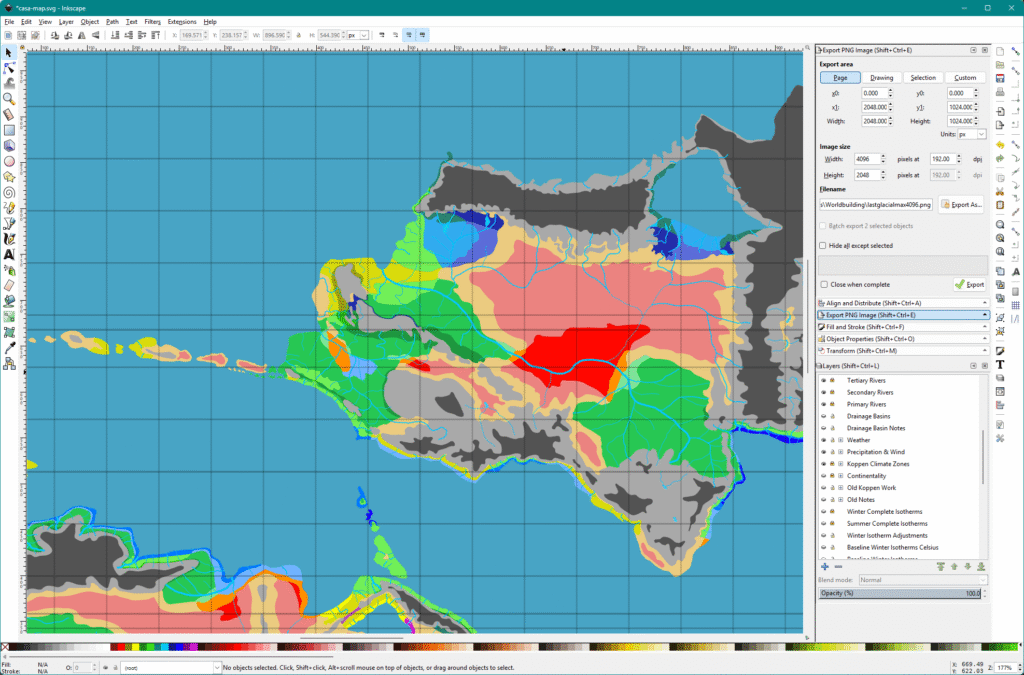Screen dimensions: 1024x675
Task: Lower layer to bottom icon
Action: point(981,567)
